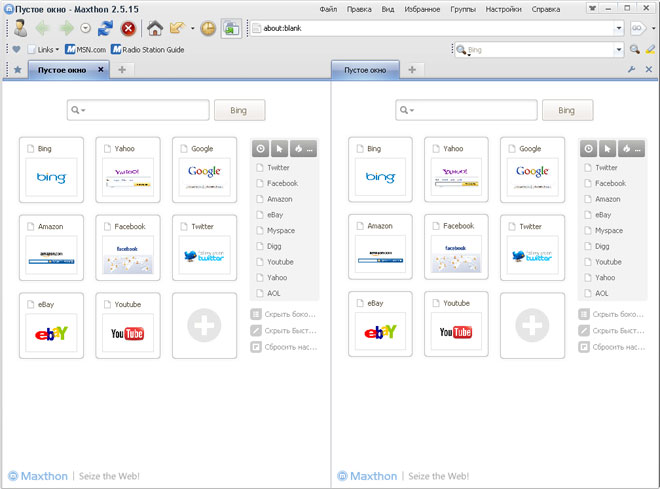Click Сбросить нас... option in right pane
Viewport: 660px width, 489px height.
[612, 347]
